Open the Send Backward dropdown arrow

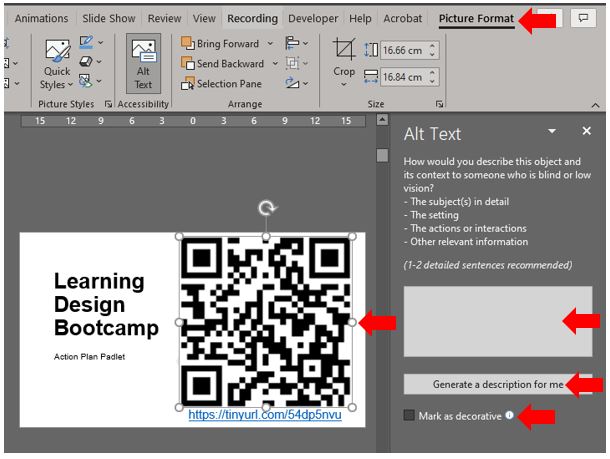(275, 63)
